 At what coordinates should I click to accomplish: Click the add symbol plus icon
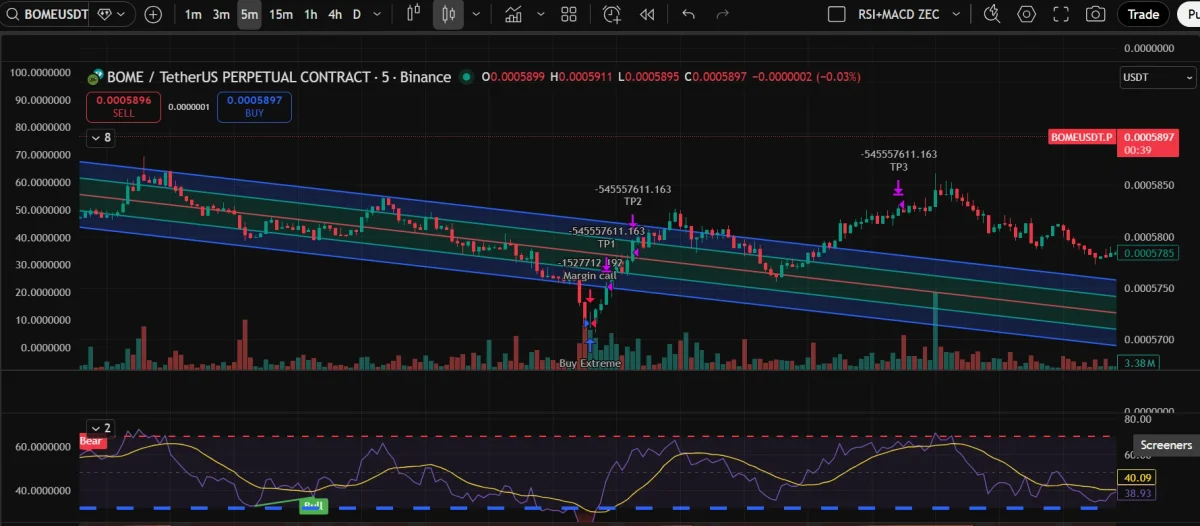[x=153, y=15]
